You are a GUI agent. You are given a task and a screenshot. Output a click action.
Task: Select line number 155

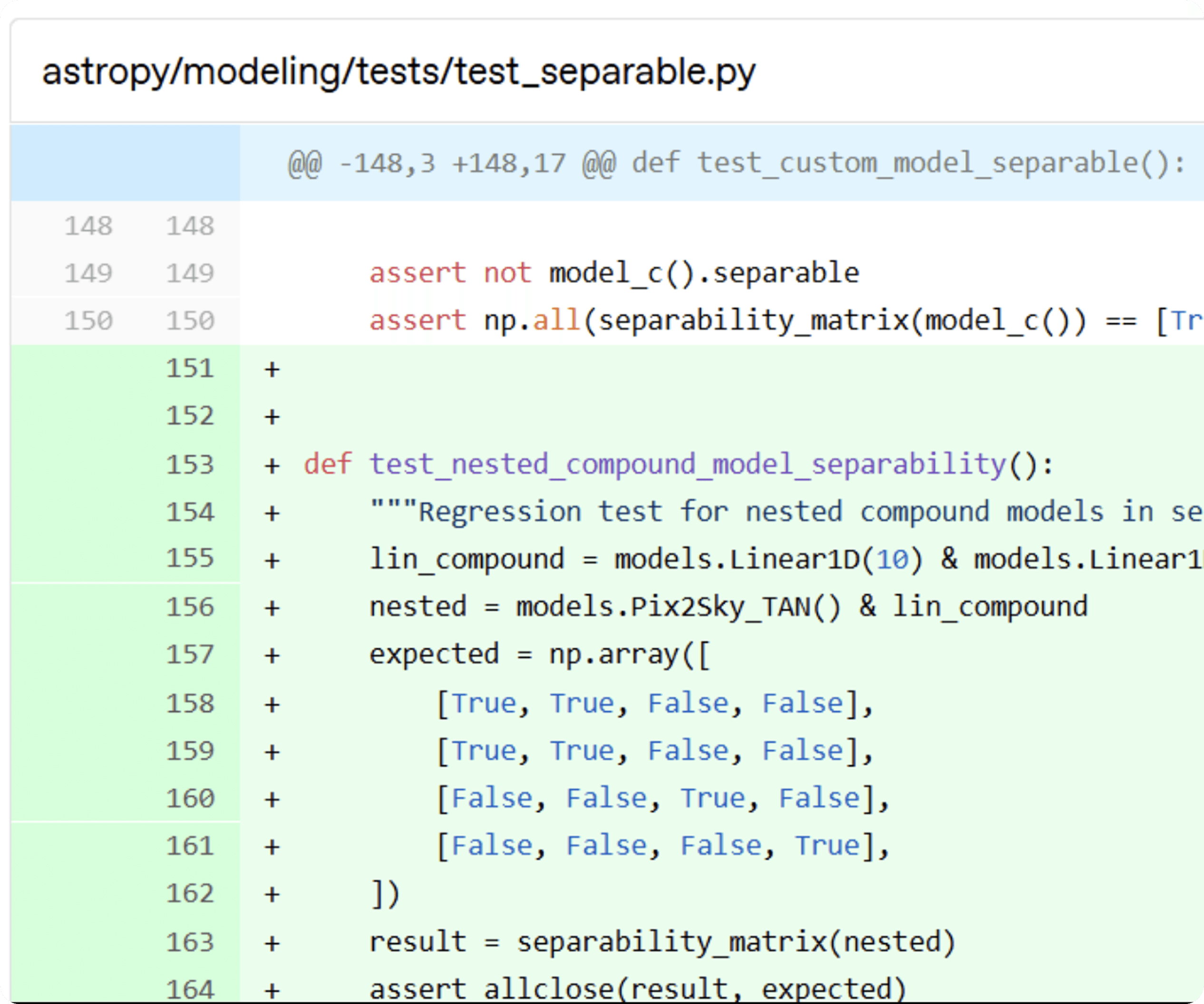point(190,559)
